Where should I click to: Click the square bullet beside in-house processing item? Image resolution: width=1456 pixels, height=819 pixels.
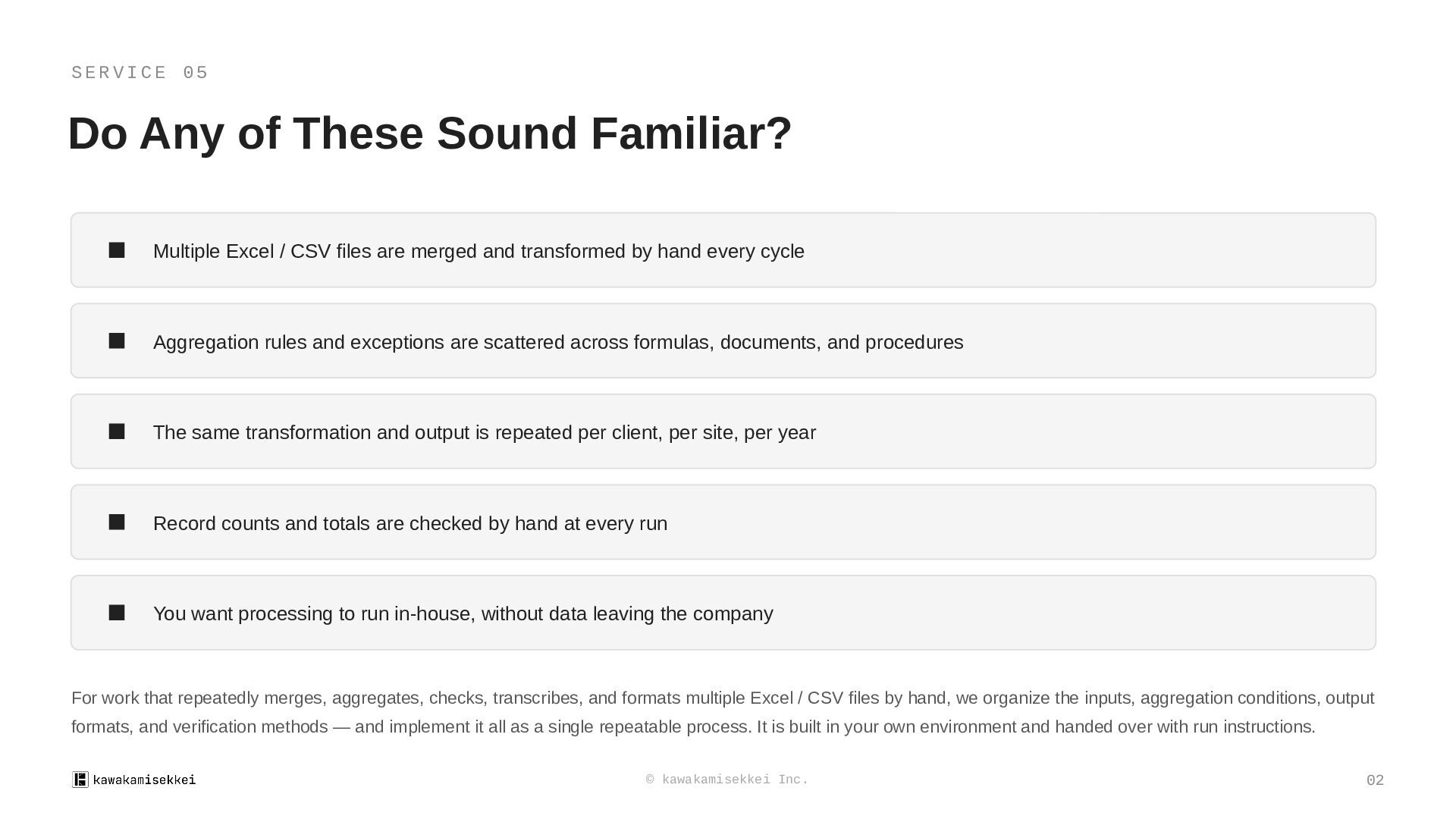coord(117,613)
